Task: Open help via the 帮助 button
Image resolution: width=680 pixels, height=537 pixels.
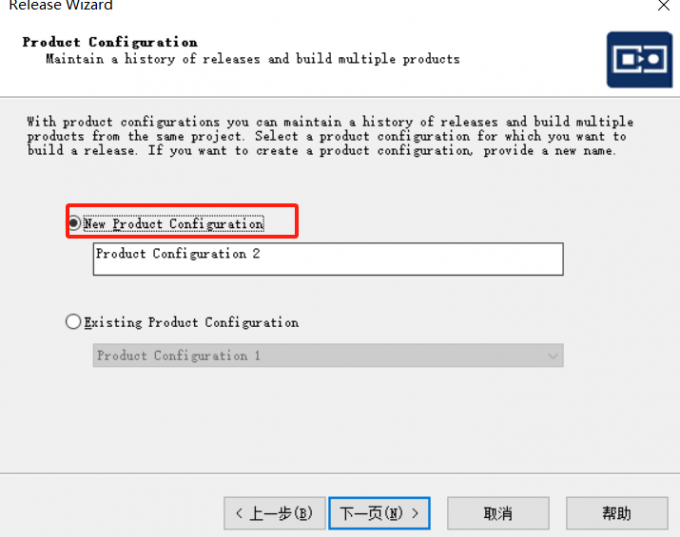Action: point(616,513)
